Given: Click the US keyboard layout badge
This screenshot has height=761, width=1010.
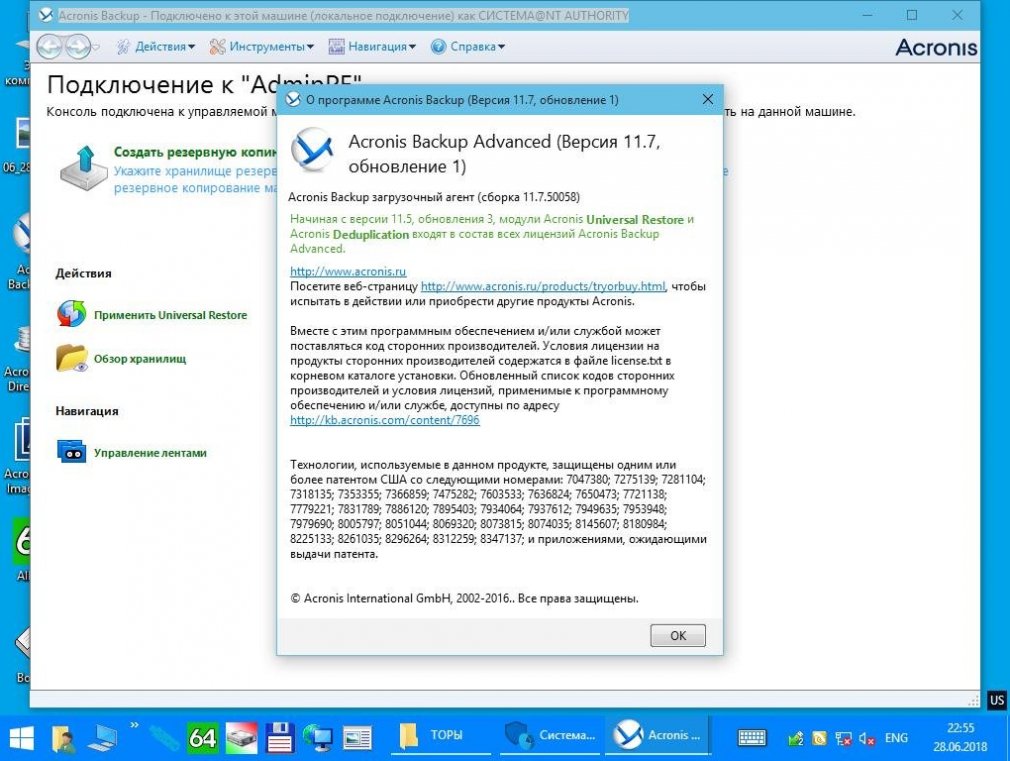Looking at the screenshot, I should tap(997, 700).
